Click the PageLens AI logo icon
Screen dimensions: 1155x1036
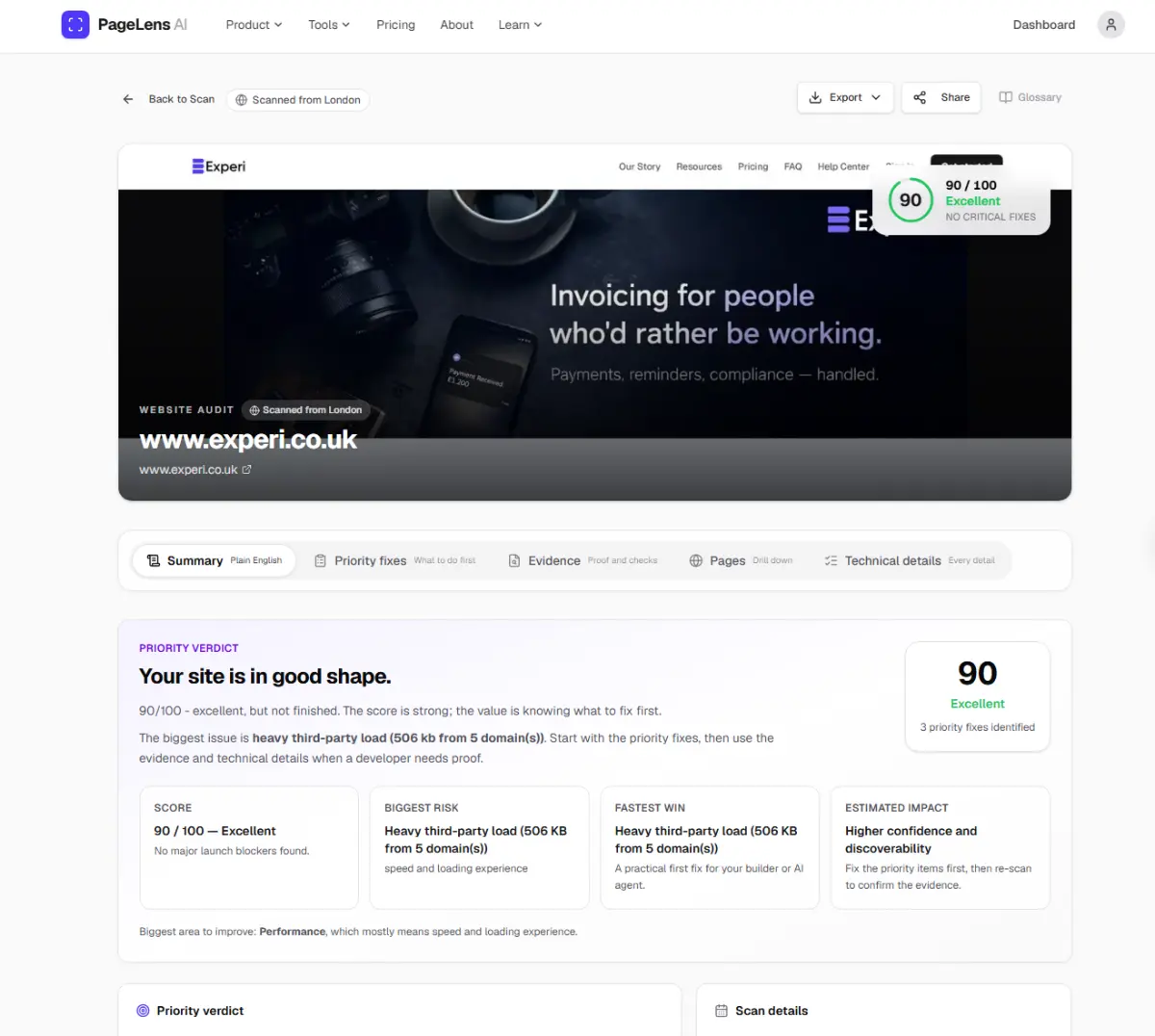(x=75, y=25)
